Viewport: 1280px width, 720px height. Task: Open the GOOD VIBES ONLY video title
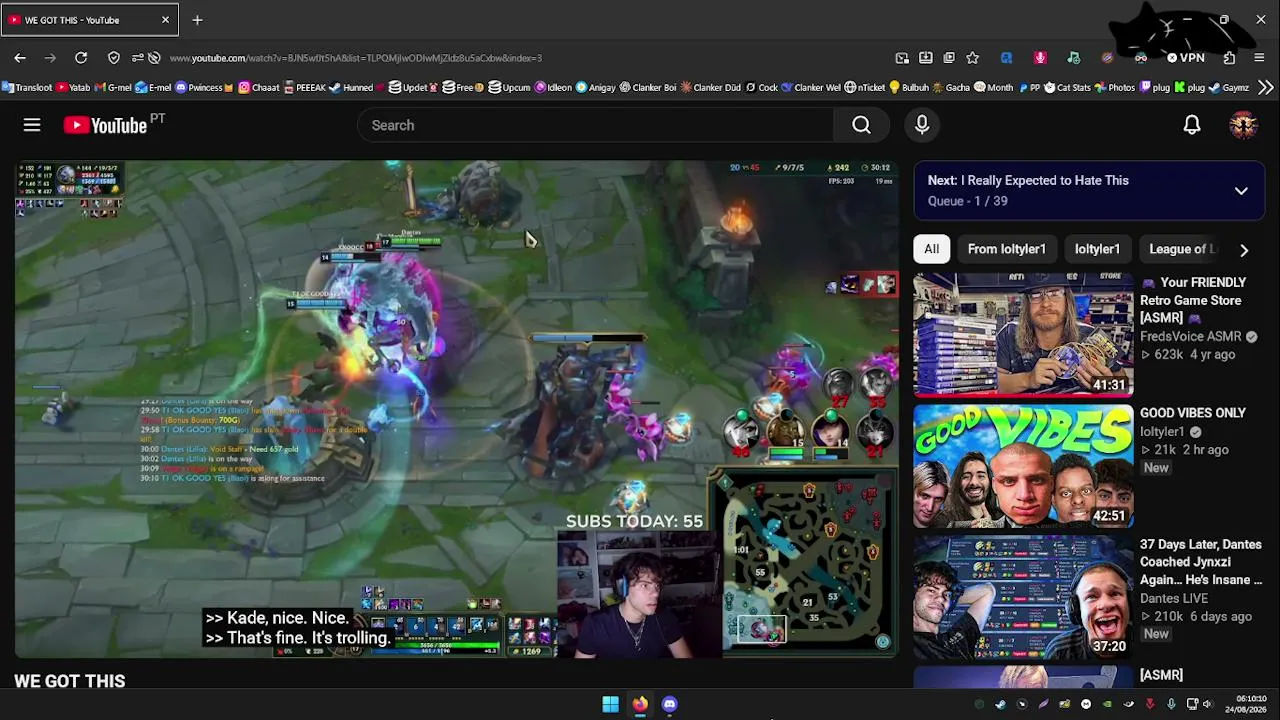tap(1193, 413)
